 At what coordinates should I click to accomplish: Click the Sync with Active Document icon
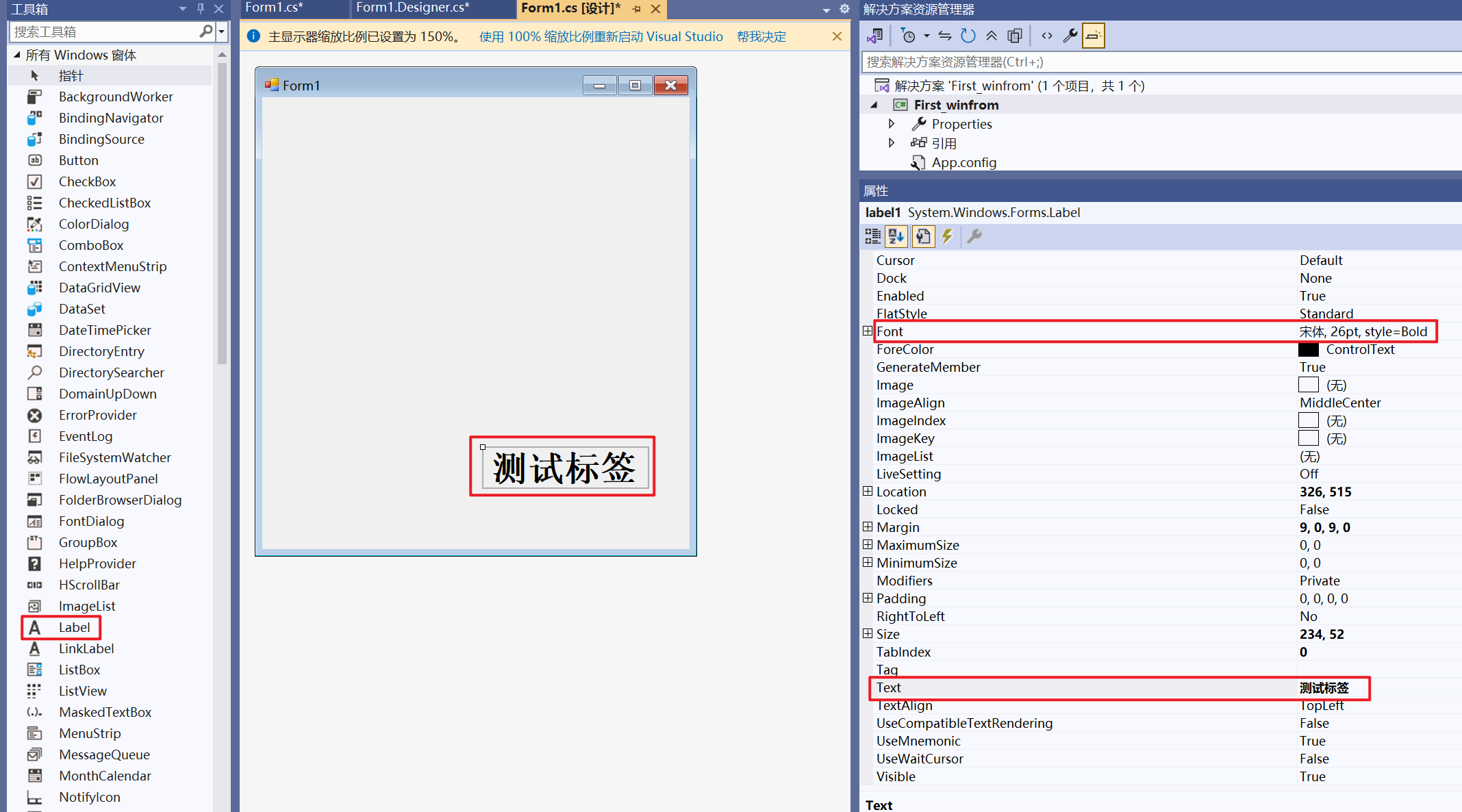[x=945, y=36]
